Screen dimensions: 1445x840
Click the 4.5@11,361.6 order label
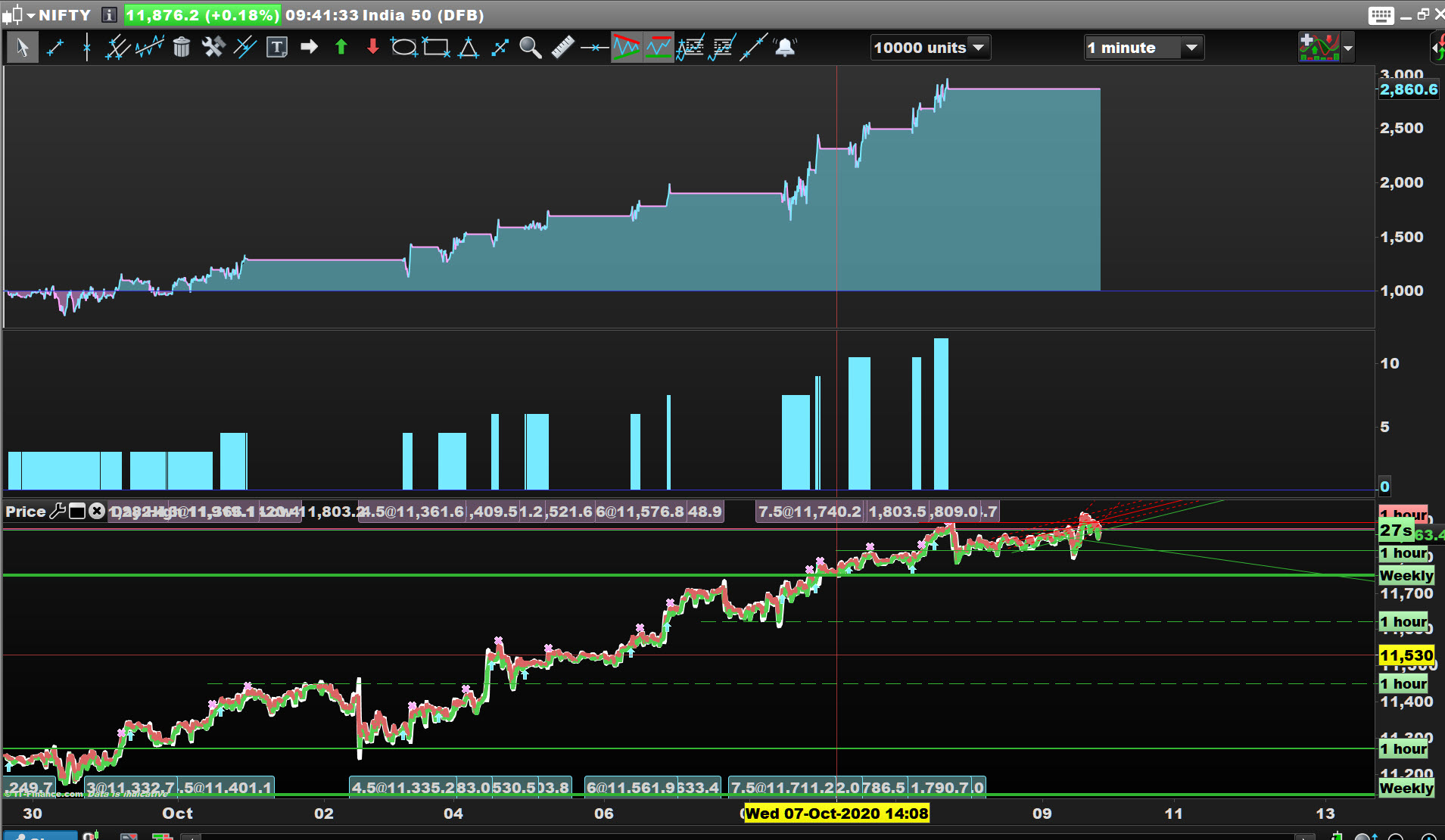413,512
